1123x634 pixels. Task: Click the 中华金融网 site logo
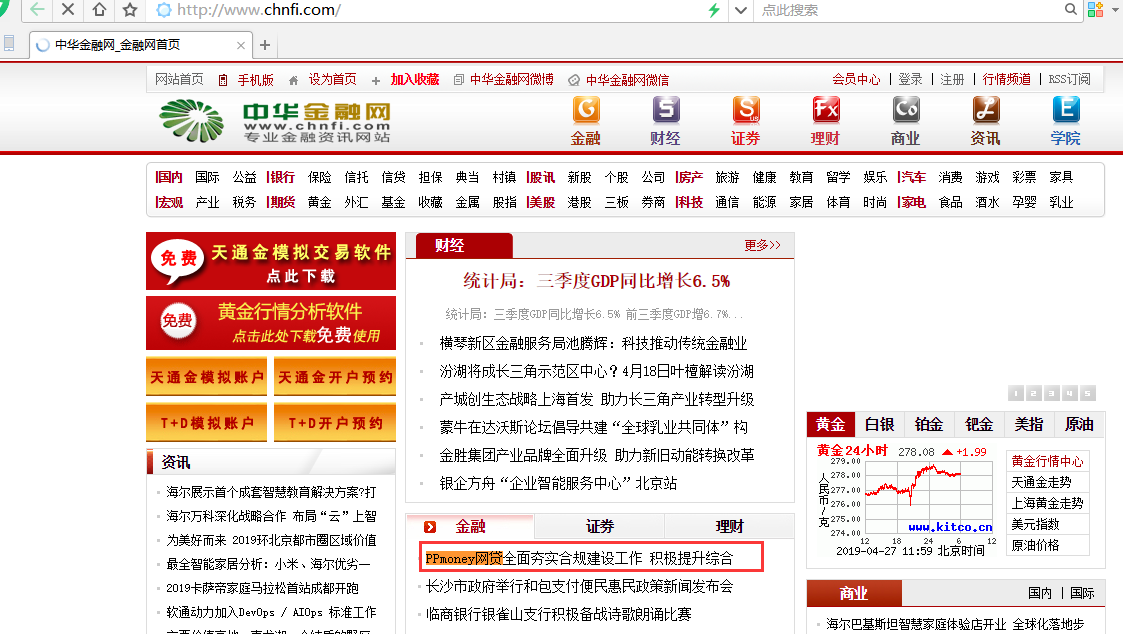point(274,121)
